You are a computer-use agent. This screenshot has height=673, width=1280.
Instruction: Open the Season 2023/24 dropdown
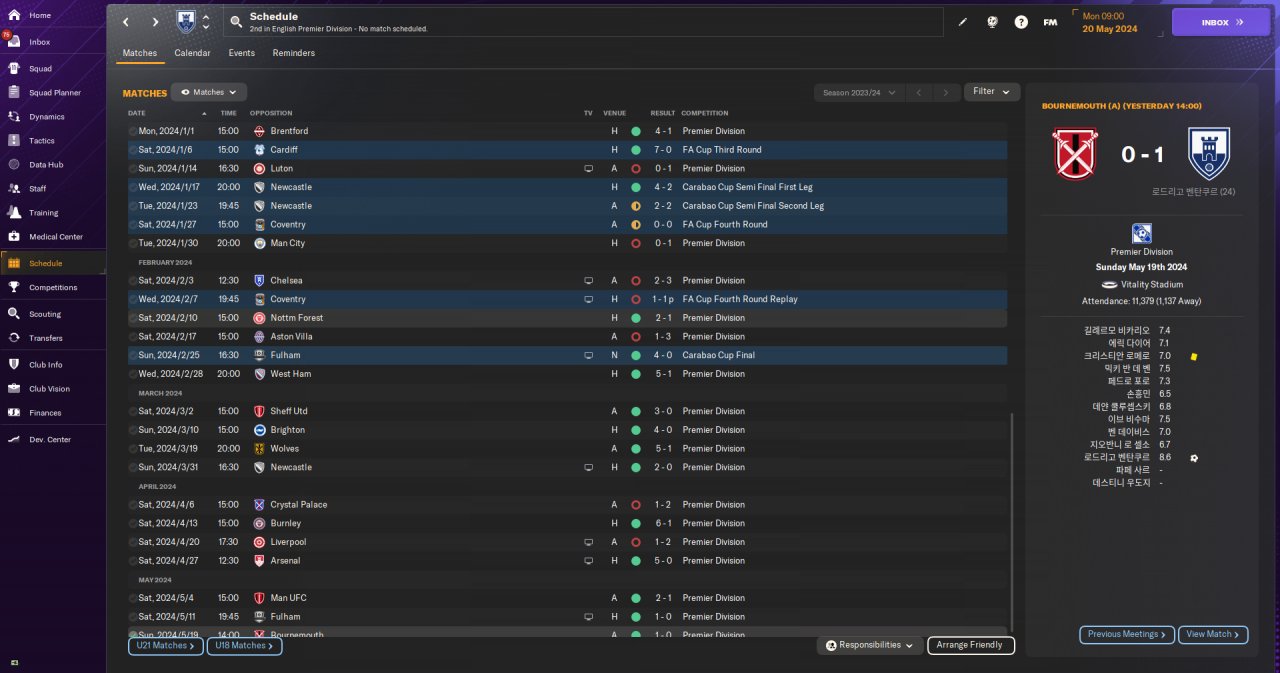(859, 92)
